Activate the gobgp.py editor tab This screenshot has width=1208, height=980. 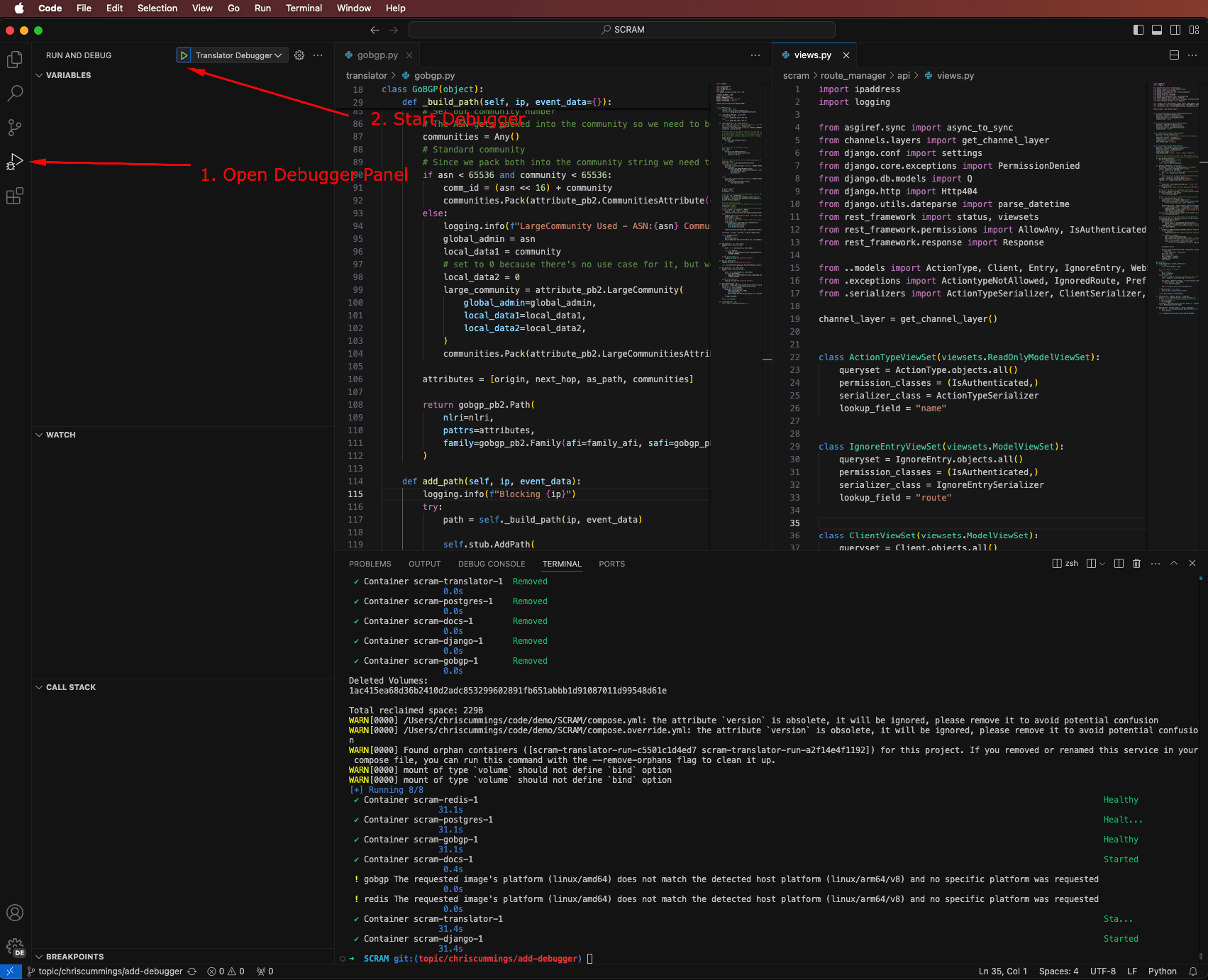point(377,55)
